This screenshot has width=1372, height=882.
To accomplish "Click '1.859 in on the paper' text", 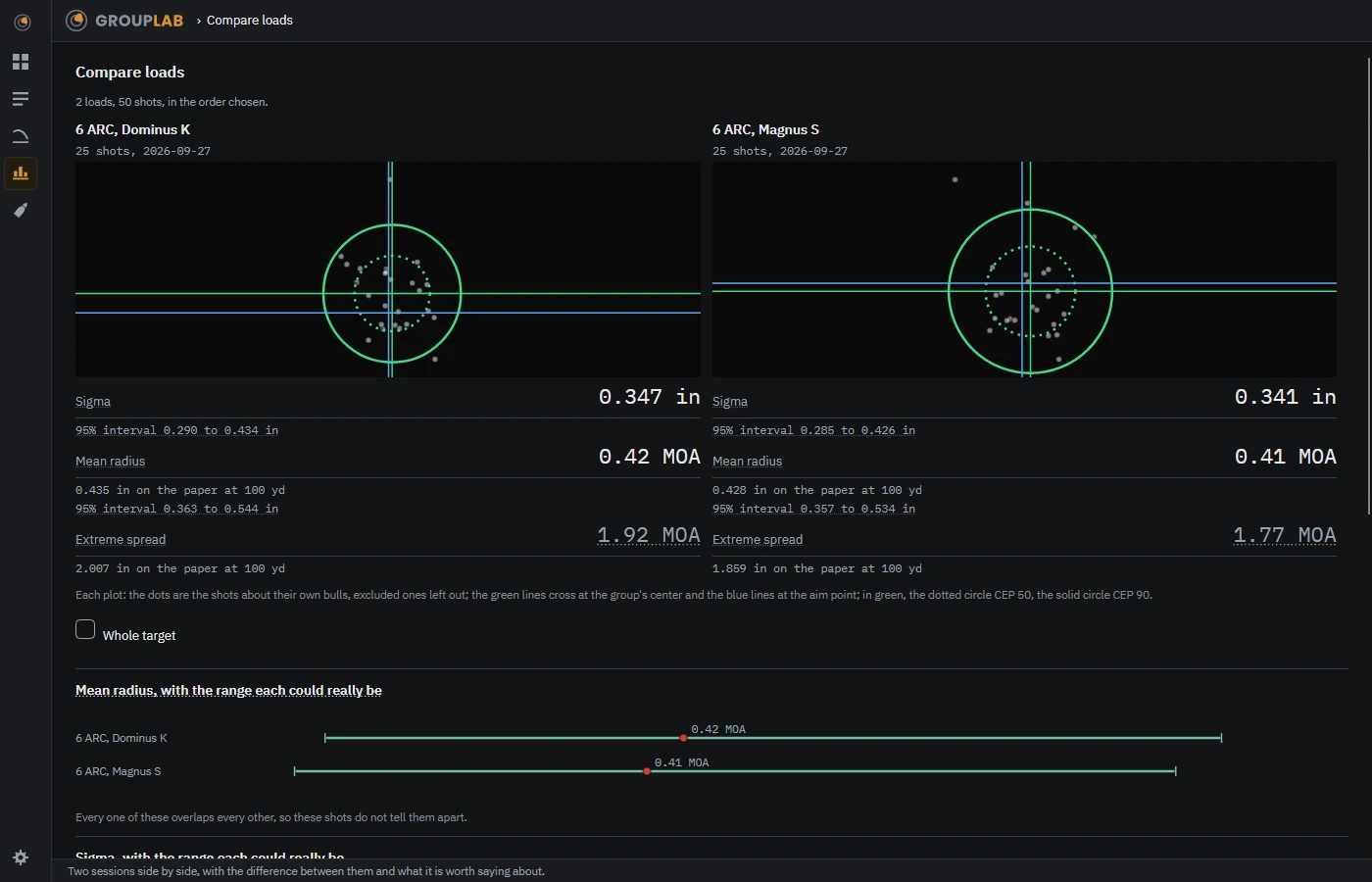I will tap(817, 568).
